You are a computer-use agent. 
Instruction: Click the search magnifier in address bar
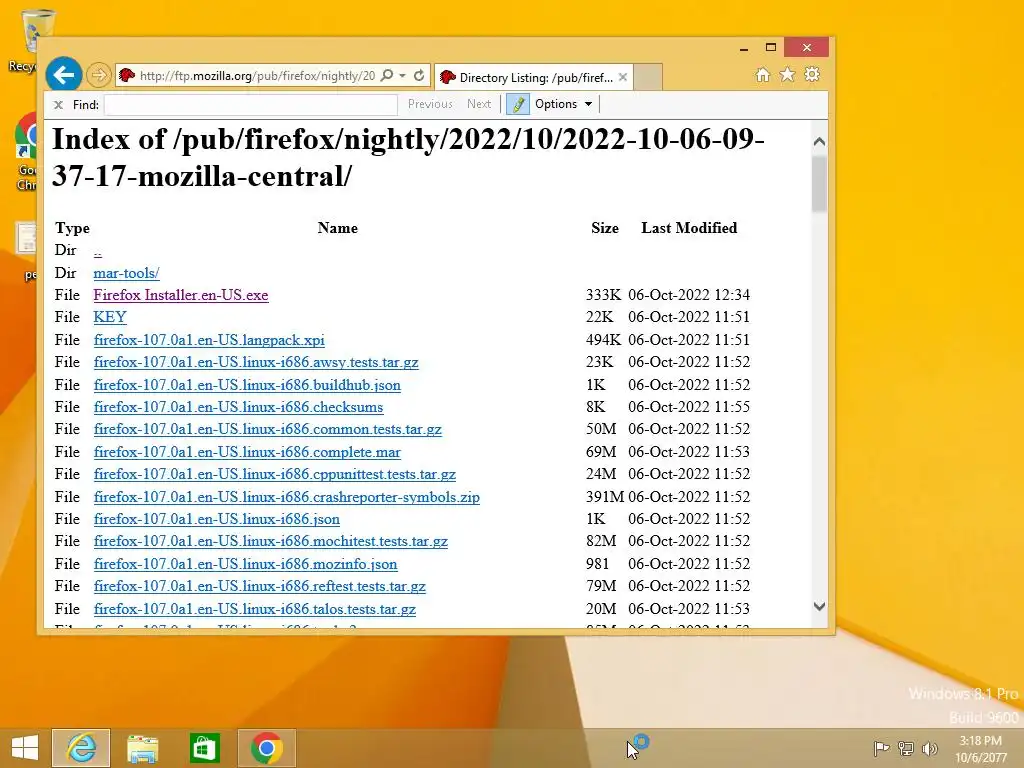pos(387,76)
